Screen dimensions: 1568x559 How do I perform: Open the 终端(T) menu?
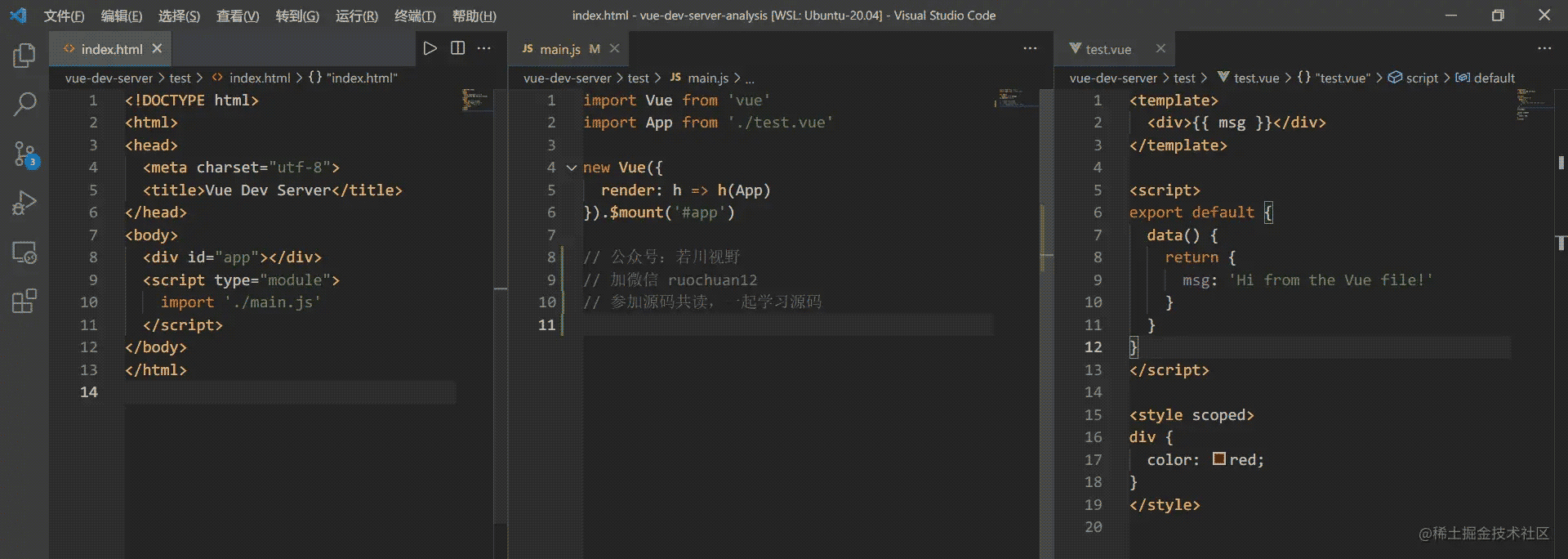click(x=415, y=16)
